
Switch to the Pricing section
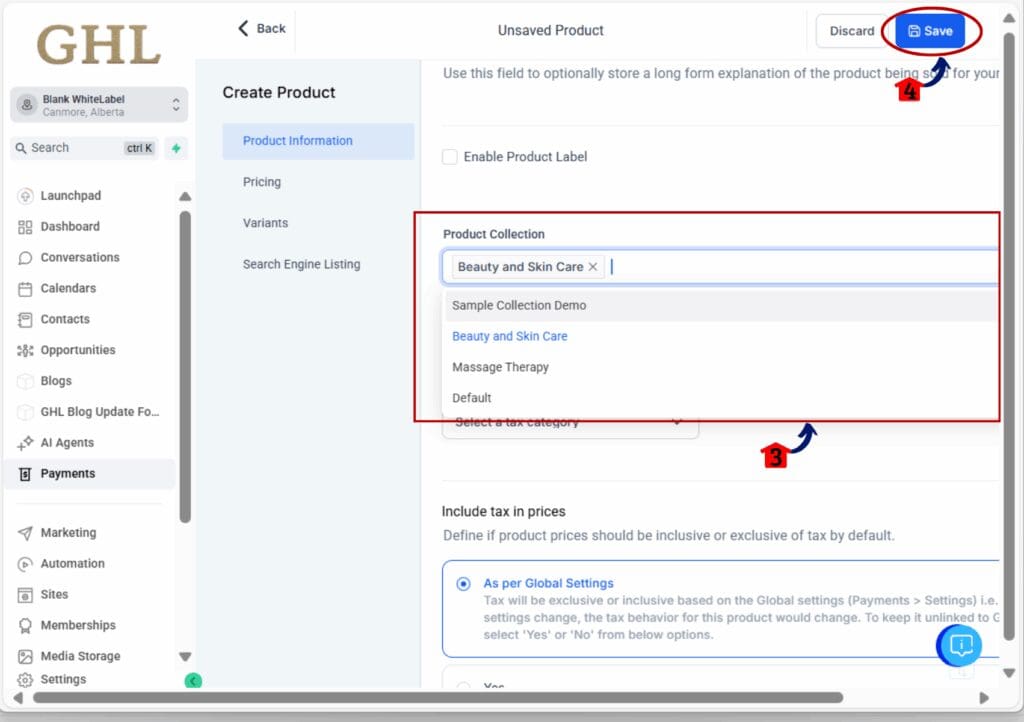[x=262, y=182]
